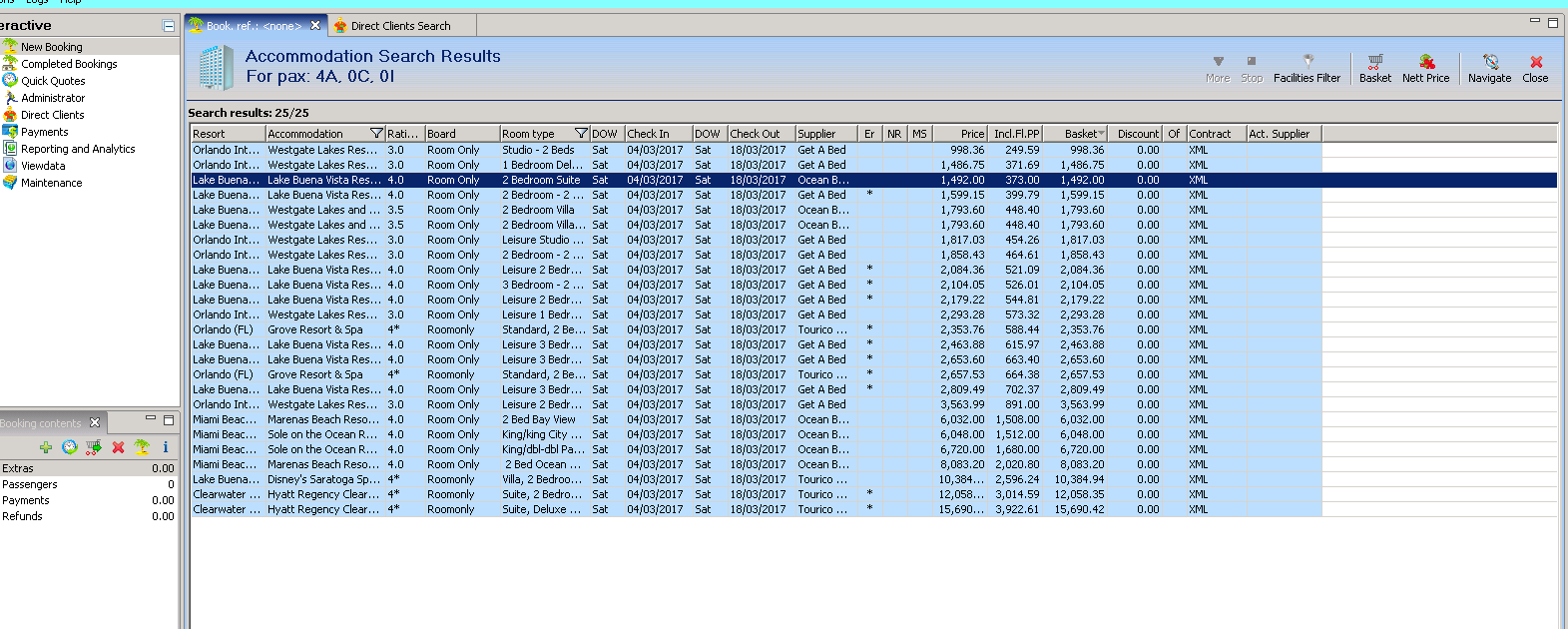Close the Booking contents tab
The image size is (1568, 629).
(x=95, y=422)
